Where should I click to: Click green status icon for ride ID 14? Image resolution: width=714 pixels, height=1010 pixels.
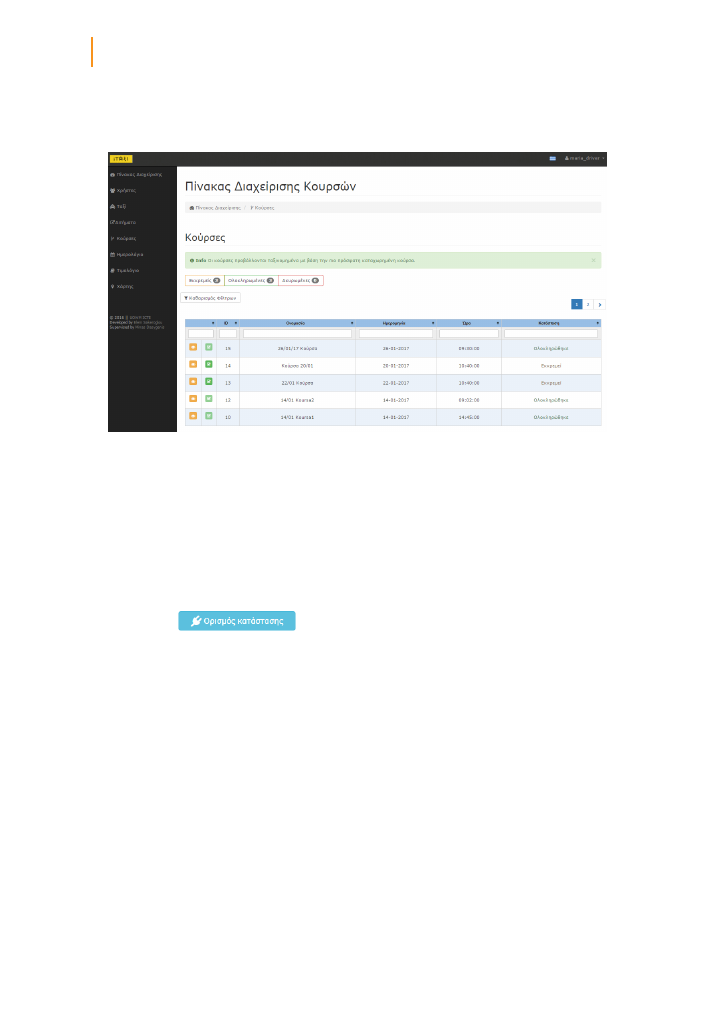pyautogui.click(x=209, y=365)
